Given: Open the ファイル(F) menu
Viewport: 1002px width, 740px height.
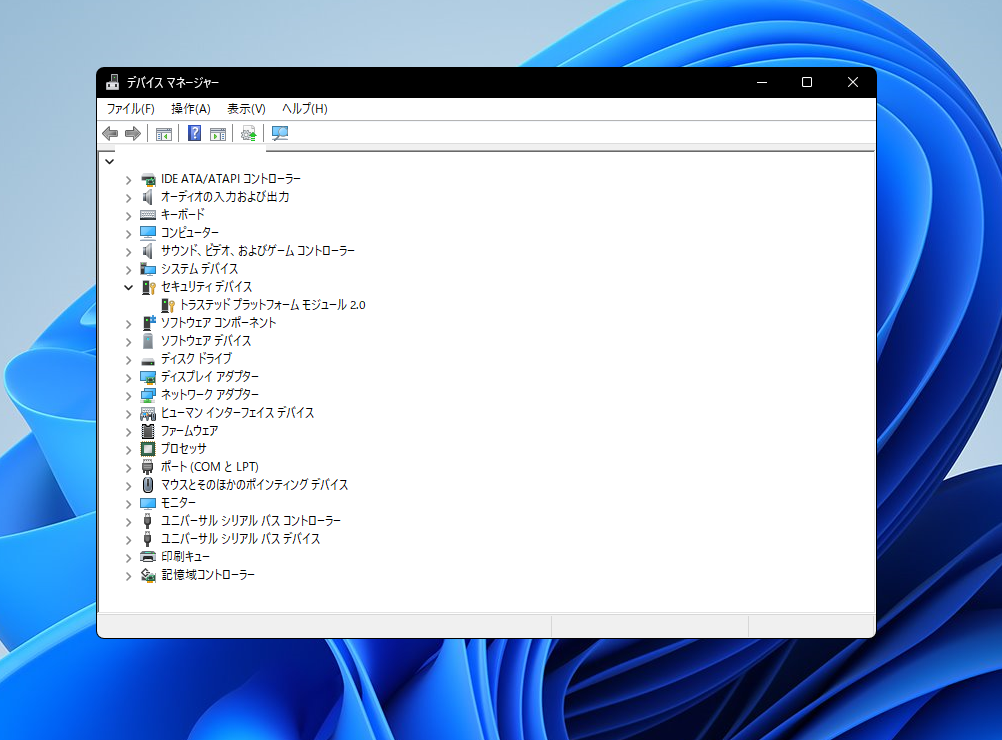Looking at the screenshot, I should 130,109.
